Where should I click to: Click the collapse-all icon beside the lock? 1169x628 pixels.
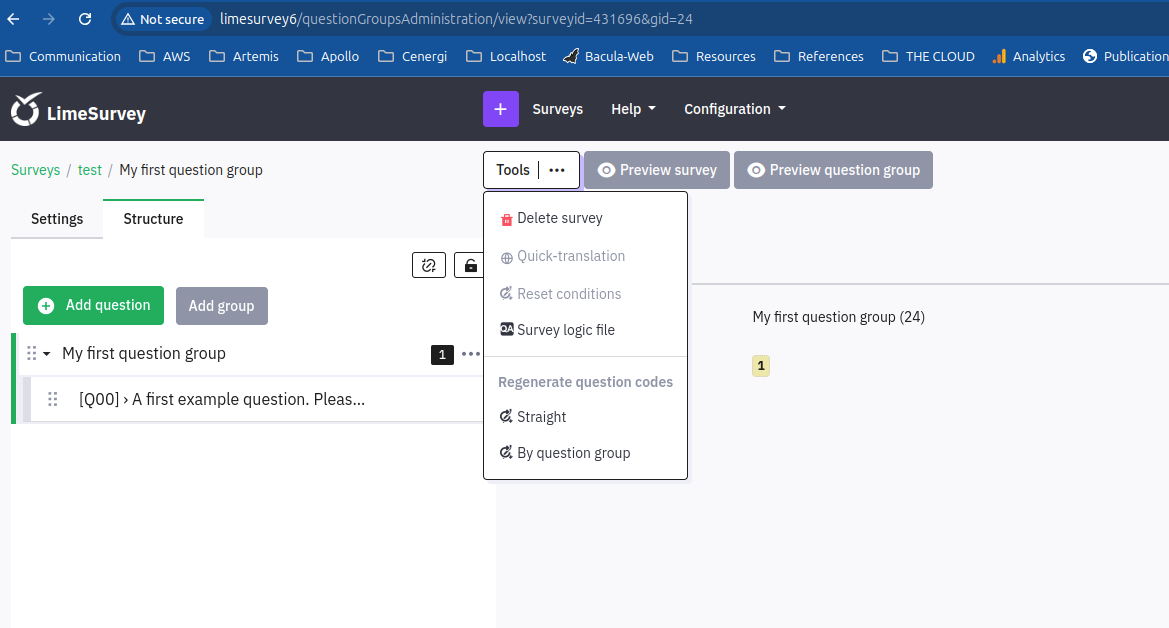pos(428,265)
